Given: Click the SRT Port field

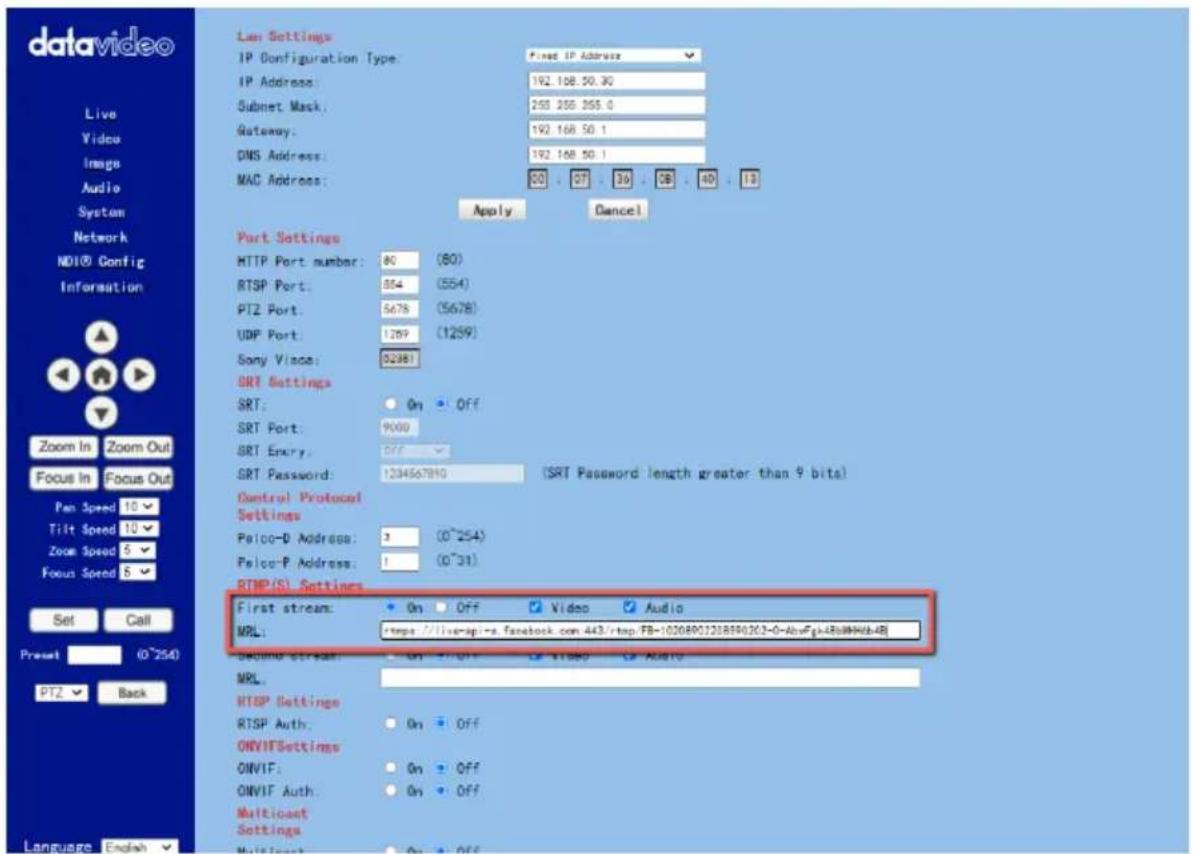Looking at the screenshot, I should click(x=399, y=428).
